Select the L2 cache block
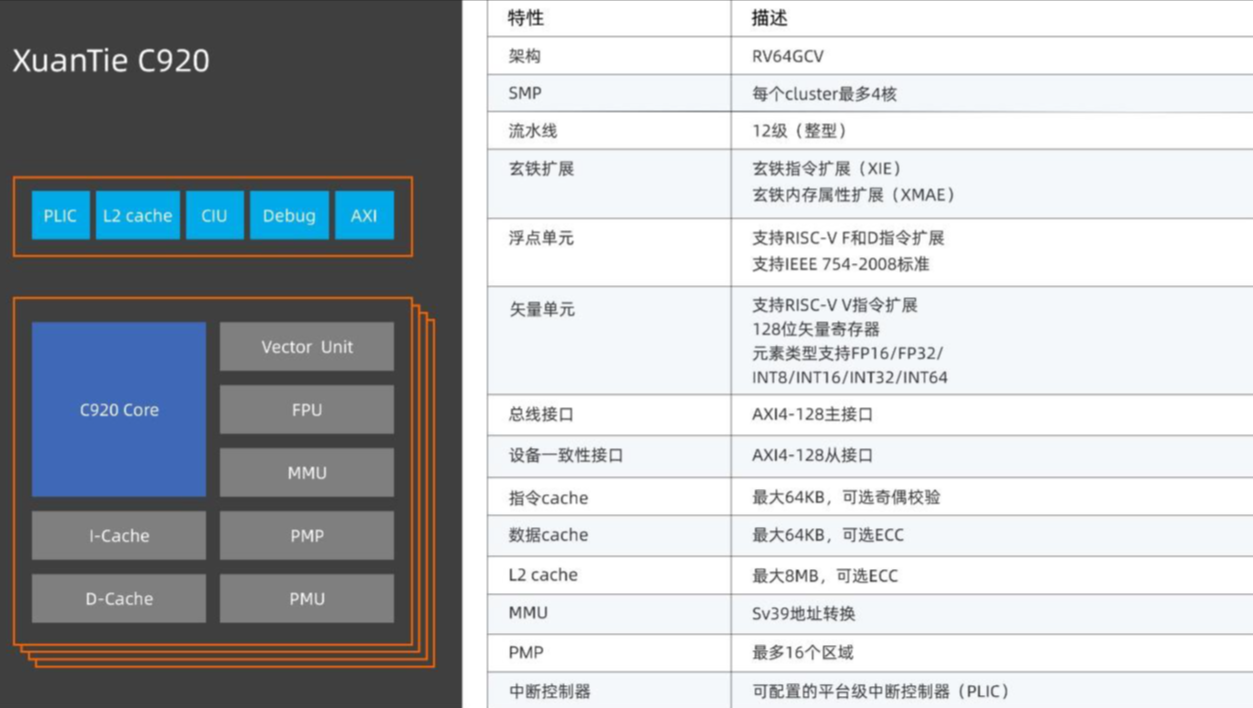This screenshot has height=708, width=1253. coord(138,215)
